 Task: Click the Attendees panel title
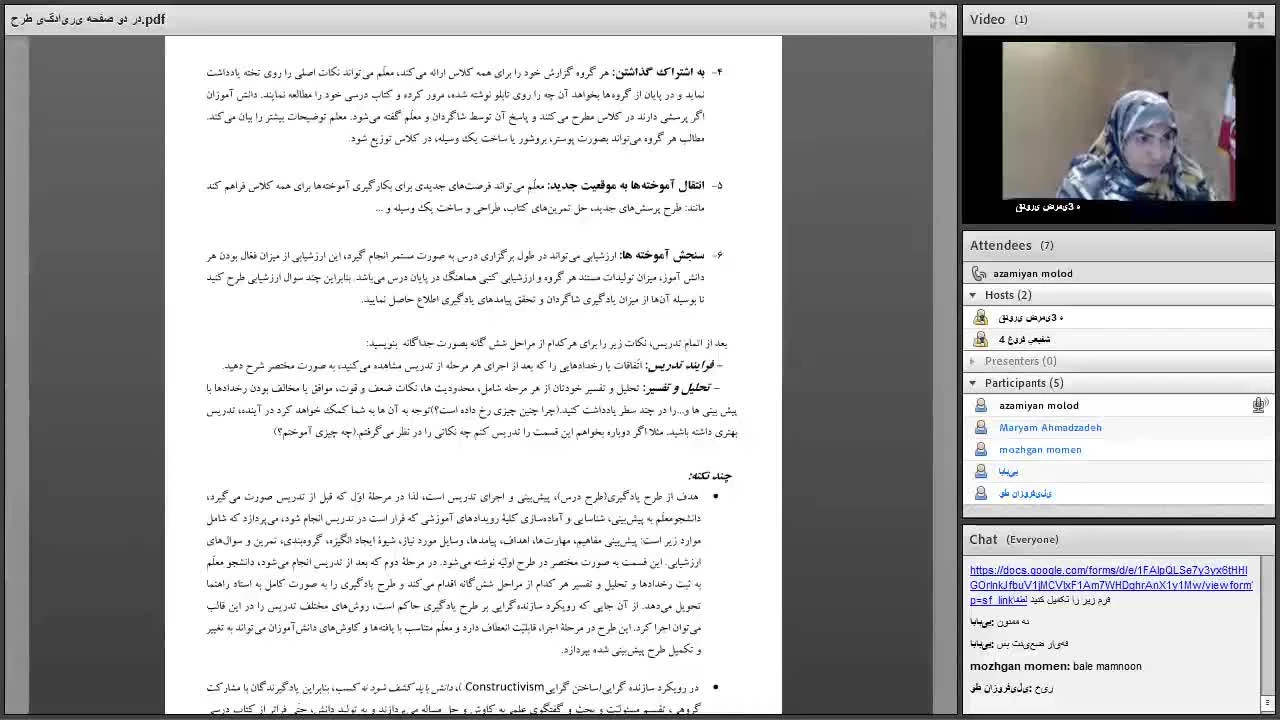tap(1000, 245)
